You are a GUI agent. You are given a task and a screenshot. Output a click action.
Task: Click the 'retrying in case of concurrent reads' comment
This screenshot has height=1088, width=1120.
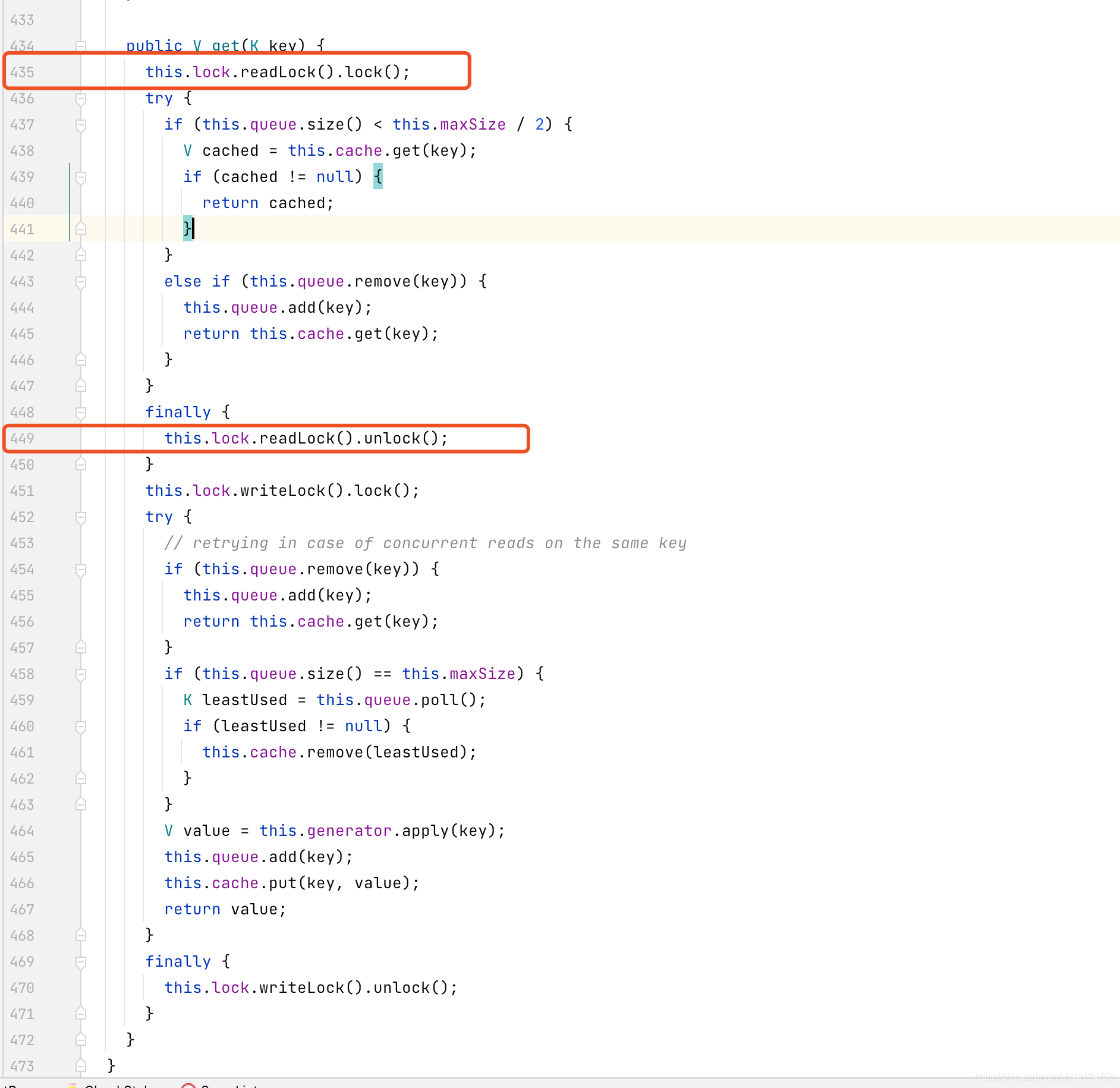coord(425,543)
